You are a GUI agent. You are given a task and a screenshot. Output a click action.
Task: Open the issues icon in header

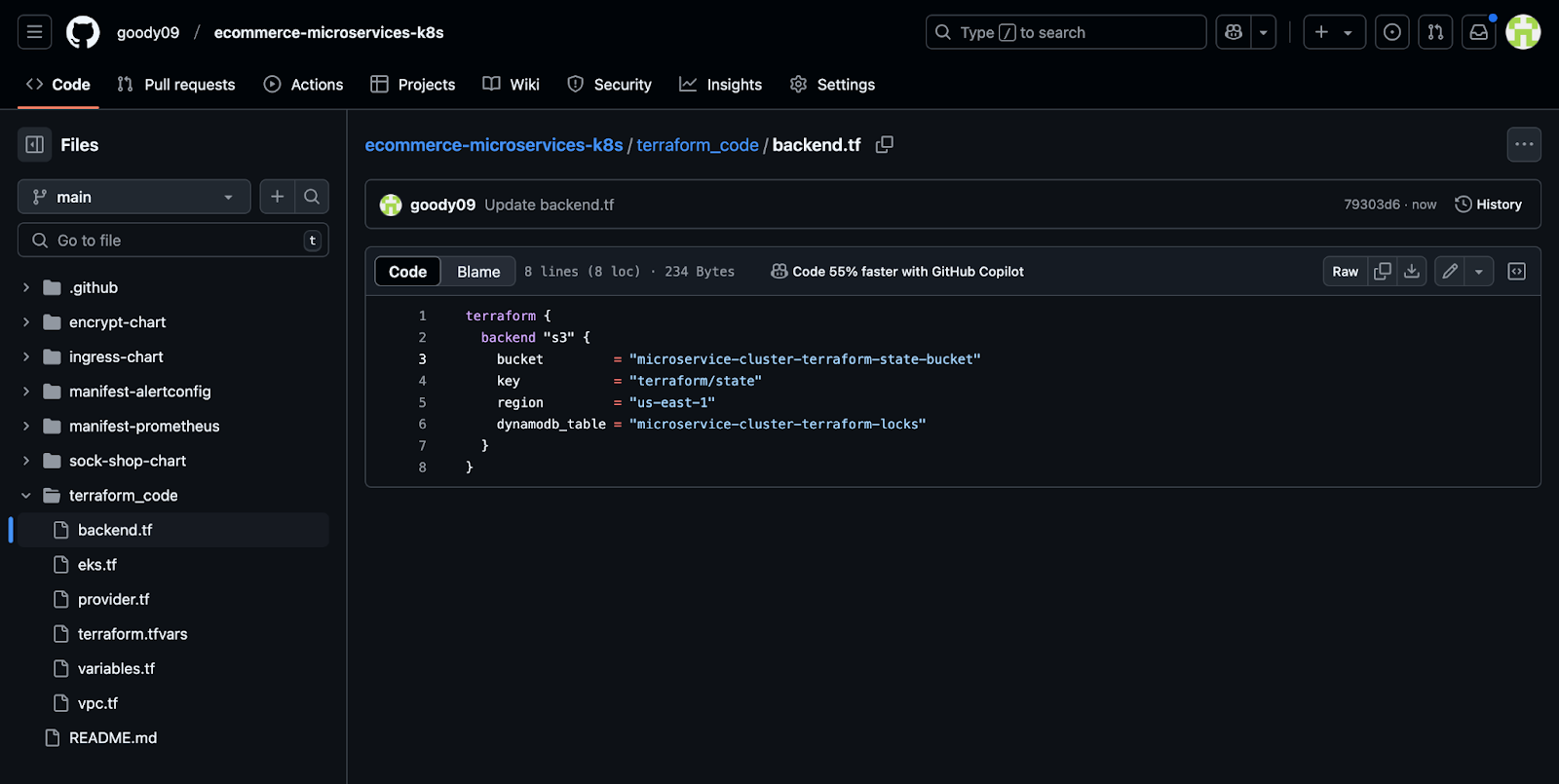tap(1392, 32)
